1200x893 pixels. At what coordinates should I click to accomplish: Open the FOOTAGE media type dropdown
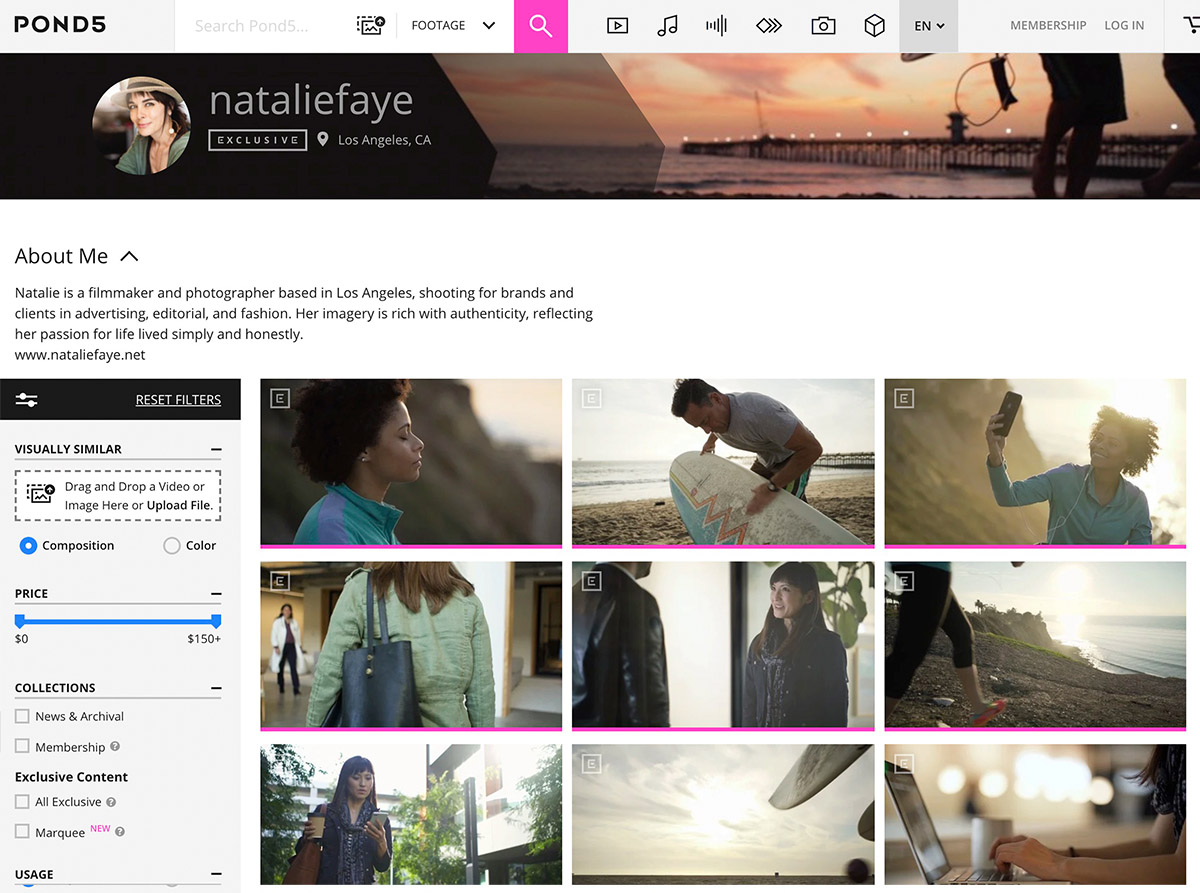[x=453, y=26]
